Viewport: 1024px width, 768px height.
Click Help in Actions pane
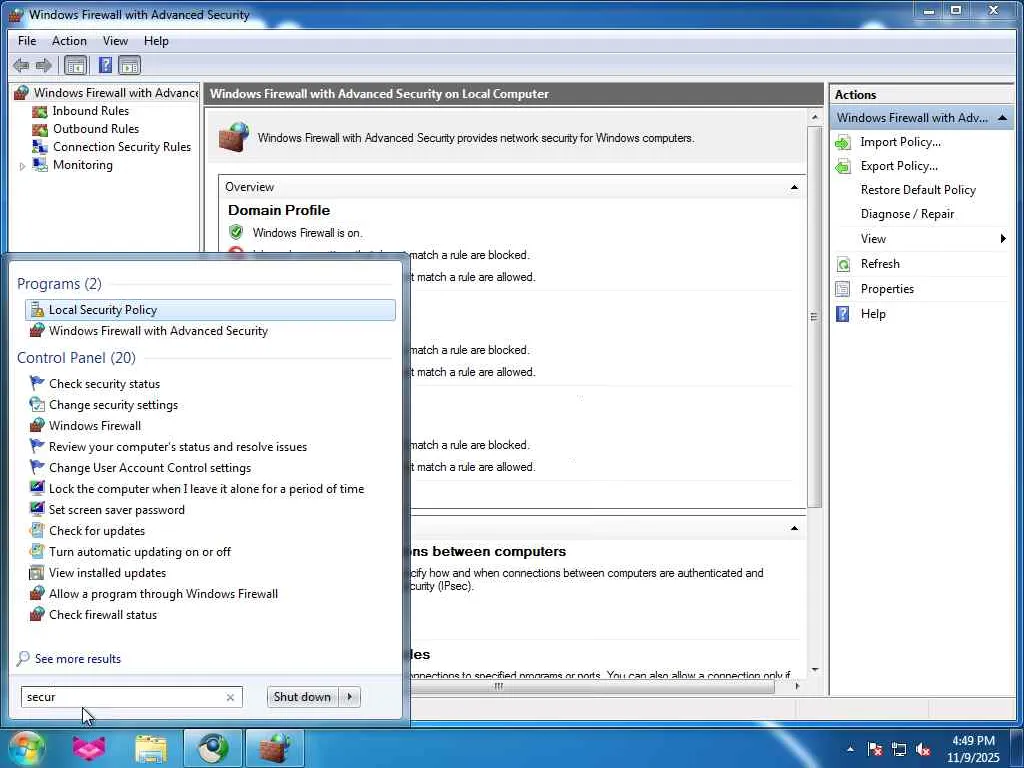coord(872,314)
